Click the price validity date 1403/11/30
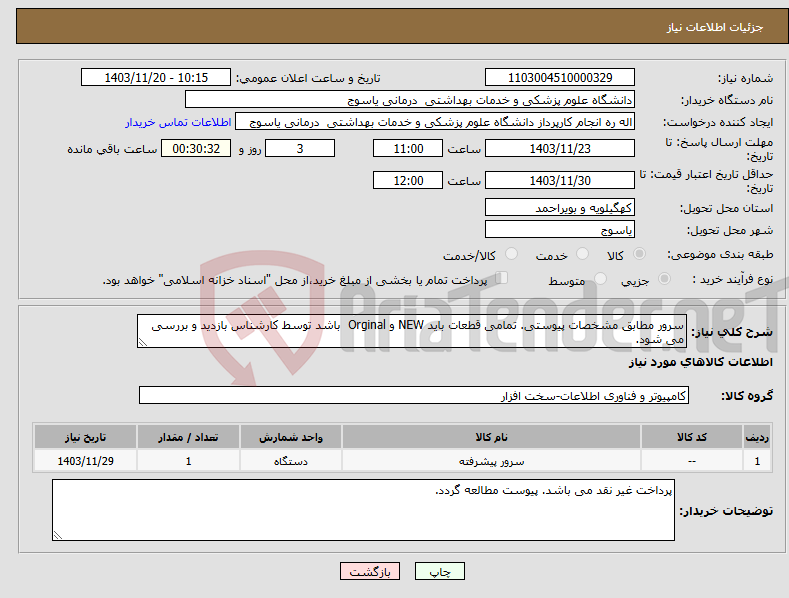Viewport: 789px width, 598px height. (x=560, y=180)
